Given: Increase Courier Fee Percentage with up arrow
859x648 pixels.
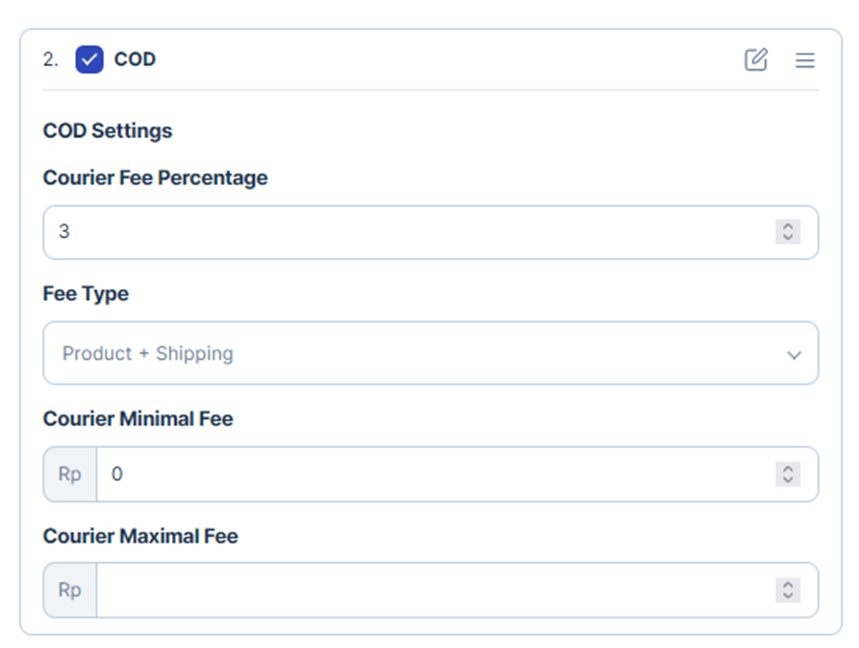Looking at the screenshot, I should pyautogui.click(x=788, y=226).
